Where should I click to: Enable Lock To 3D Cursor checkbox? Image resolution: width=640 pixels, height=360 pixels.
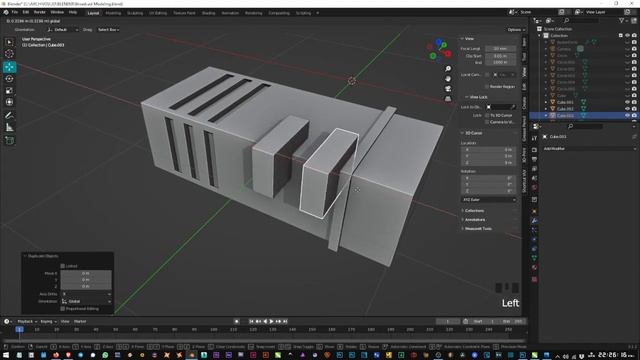(487, 116)
